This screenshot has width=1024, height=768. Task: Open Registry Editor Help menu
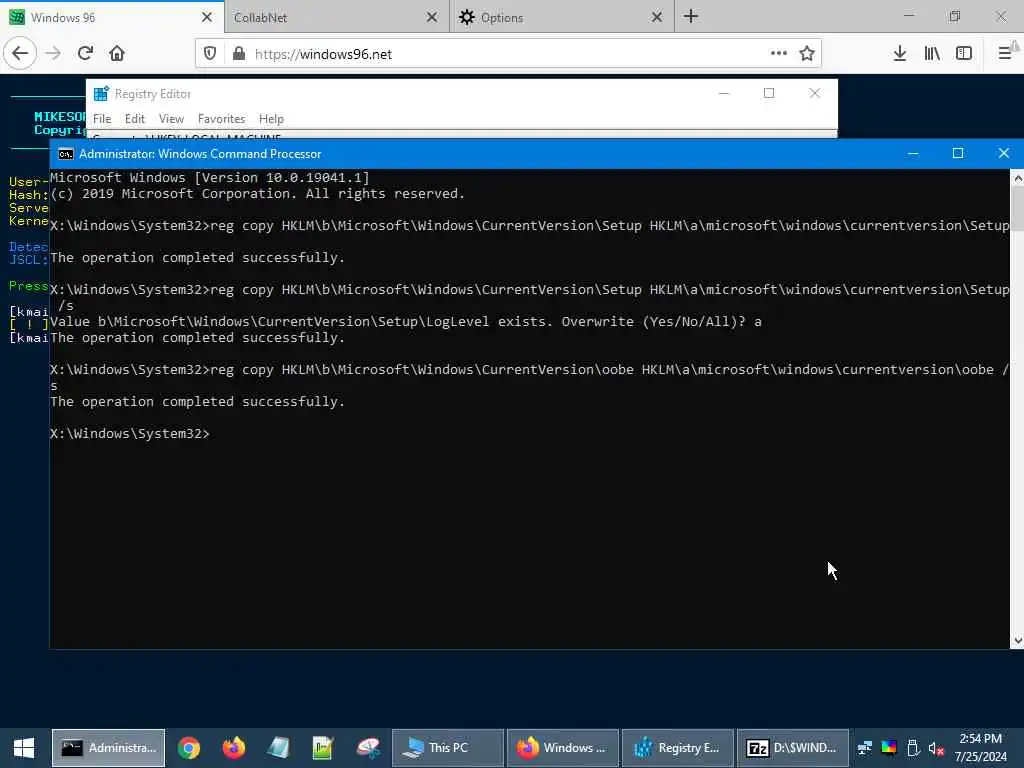point(271,119)
